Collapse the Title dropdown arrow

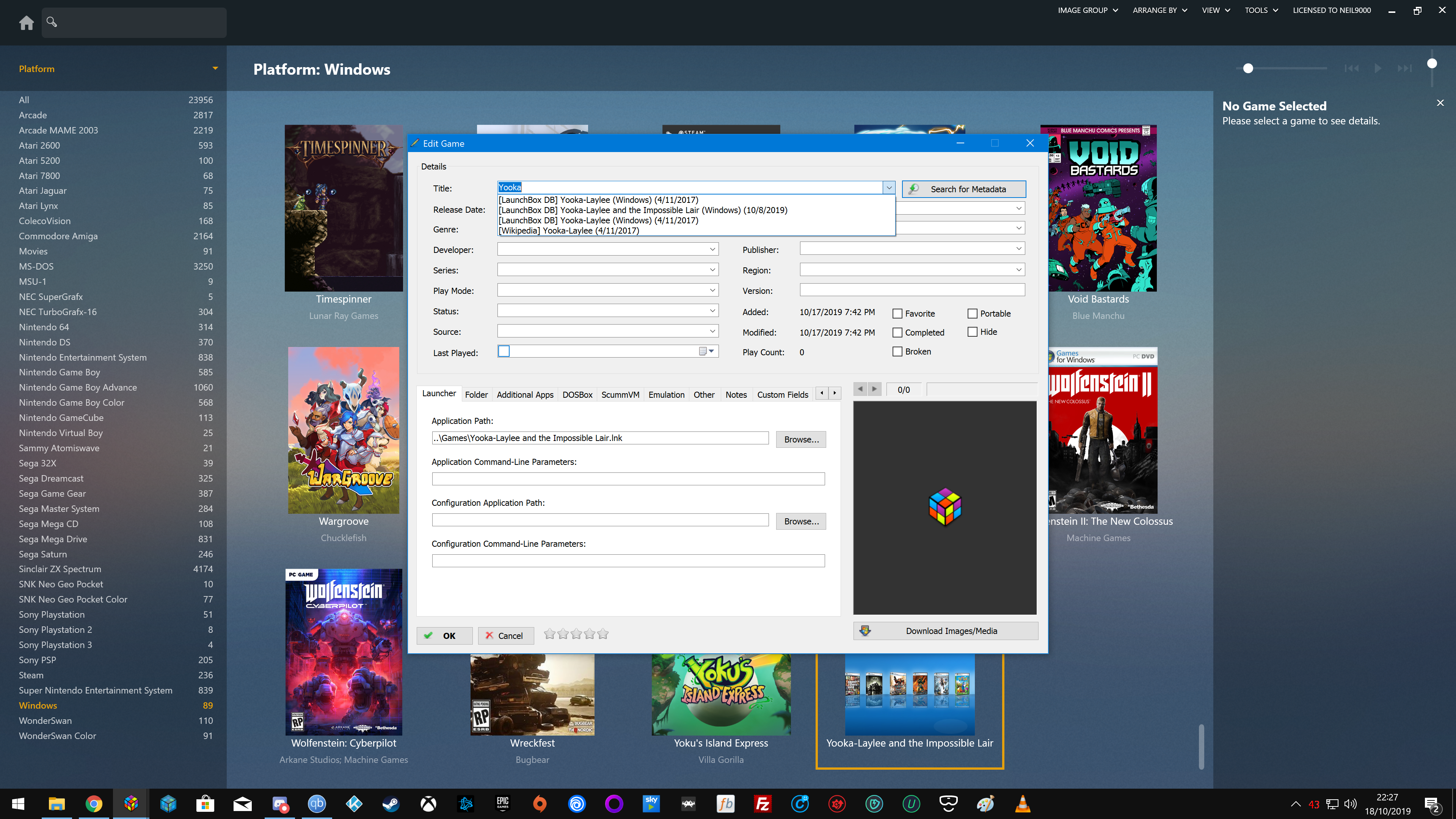pos(888,188)
